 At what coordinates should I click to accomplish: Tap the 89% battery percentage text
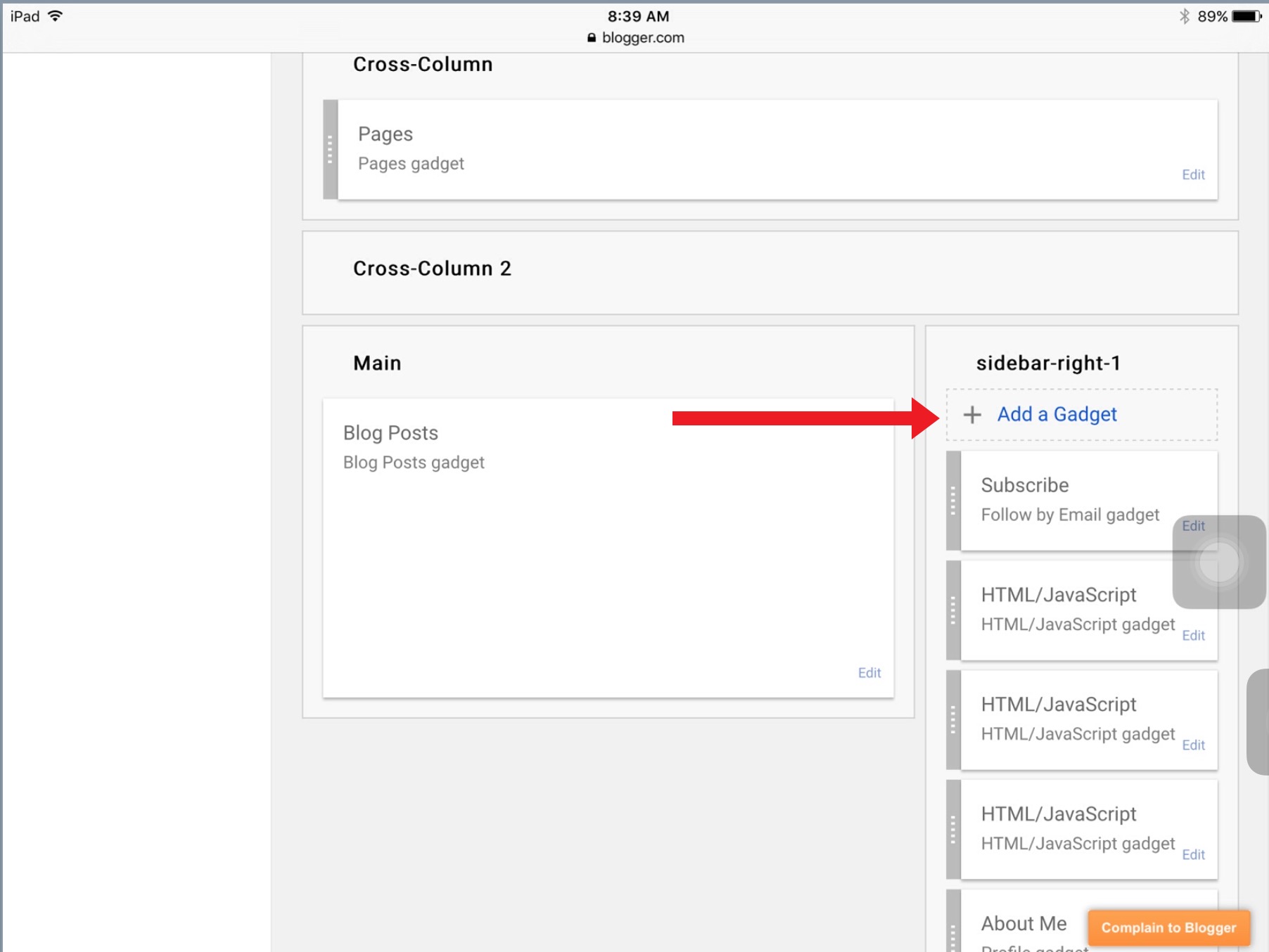click(x=1212, y=16)
